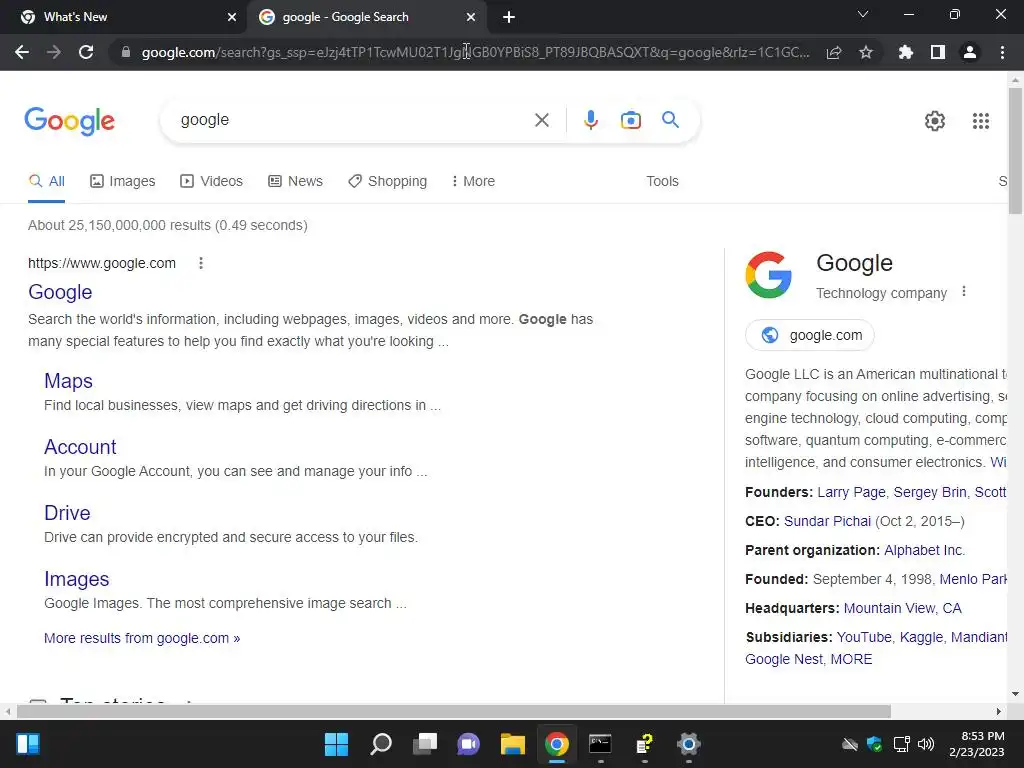Open the Sergey Brin founder link
The height and width of the screenshot is (768, 1024).
(930, 492)
